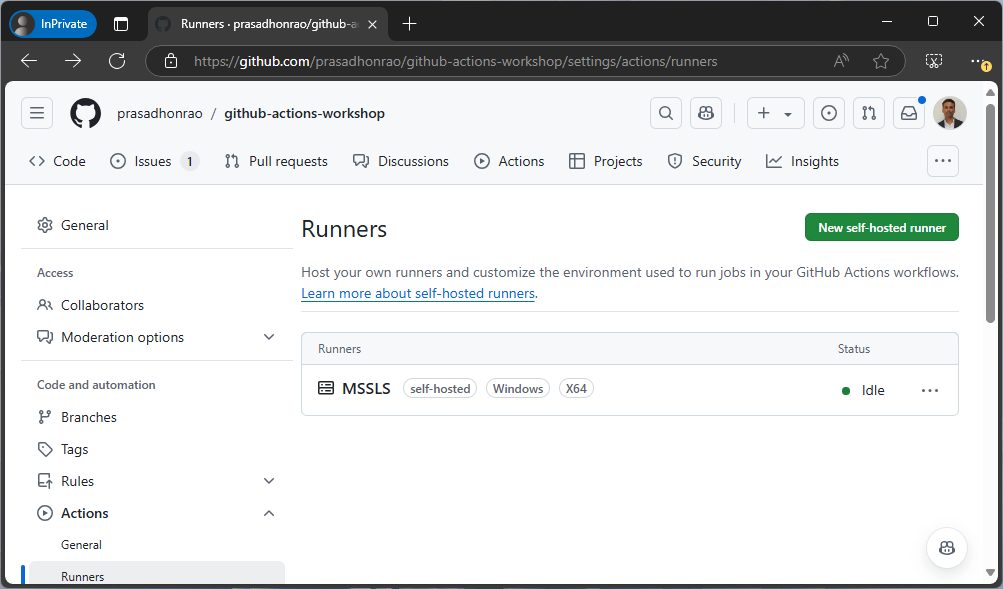Switch to the Pull requests tab
The height and width of the screenshot is (589, 1003).
tap(276, 161)
